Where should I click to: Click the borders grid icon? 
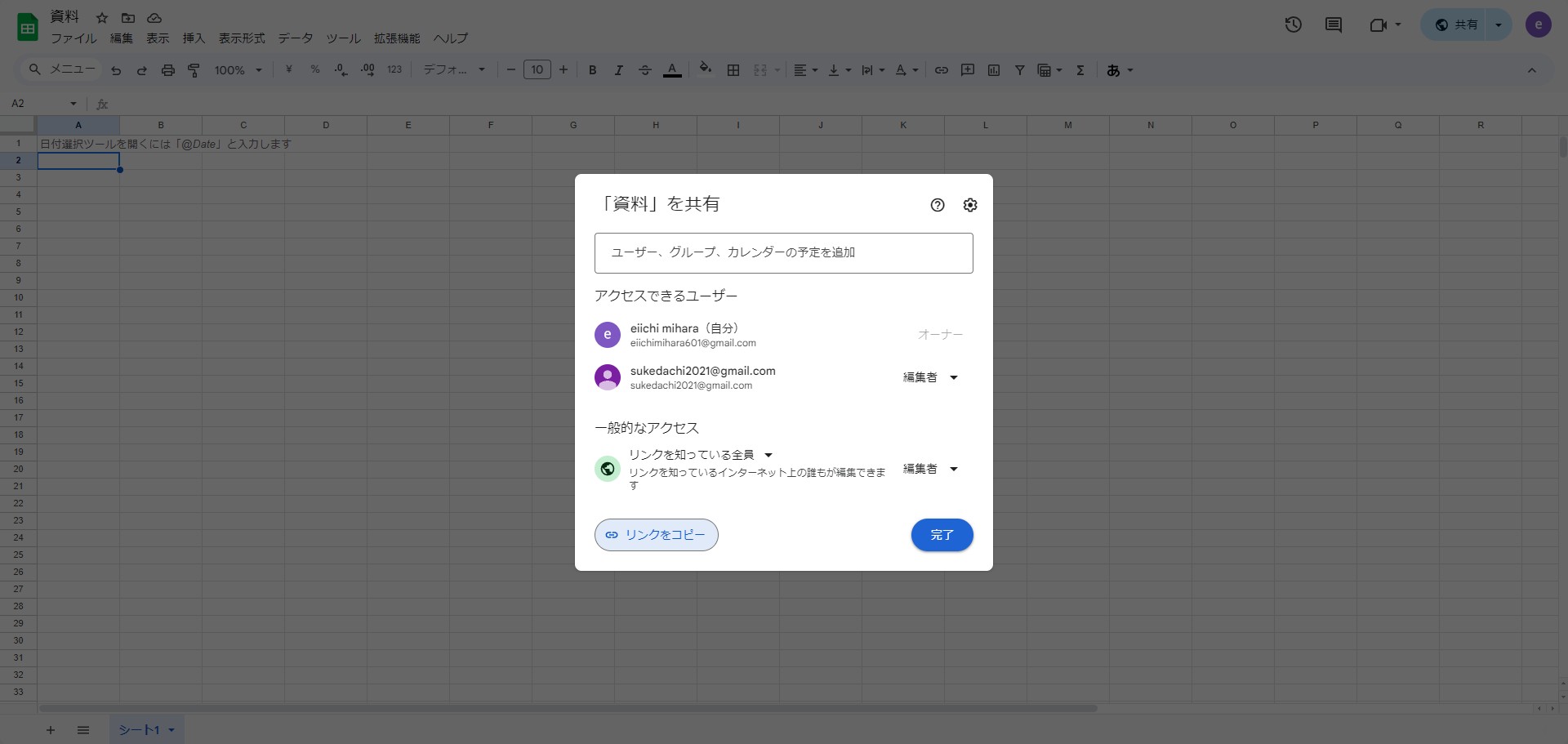[733, 70]
